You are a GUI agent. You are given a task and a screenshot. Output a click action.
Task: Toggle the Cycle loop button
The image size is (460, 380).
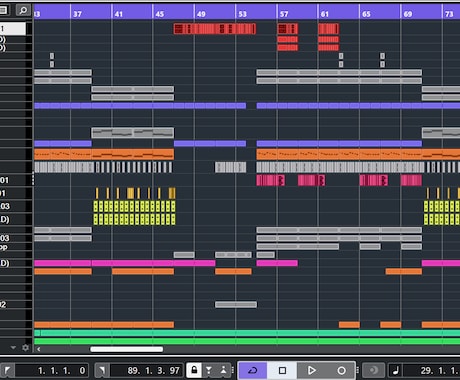point(253,370)
